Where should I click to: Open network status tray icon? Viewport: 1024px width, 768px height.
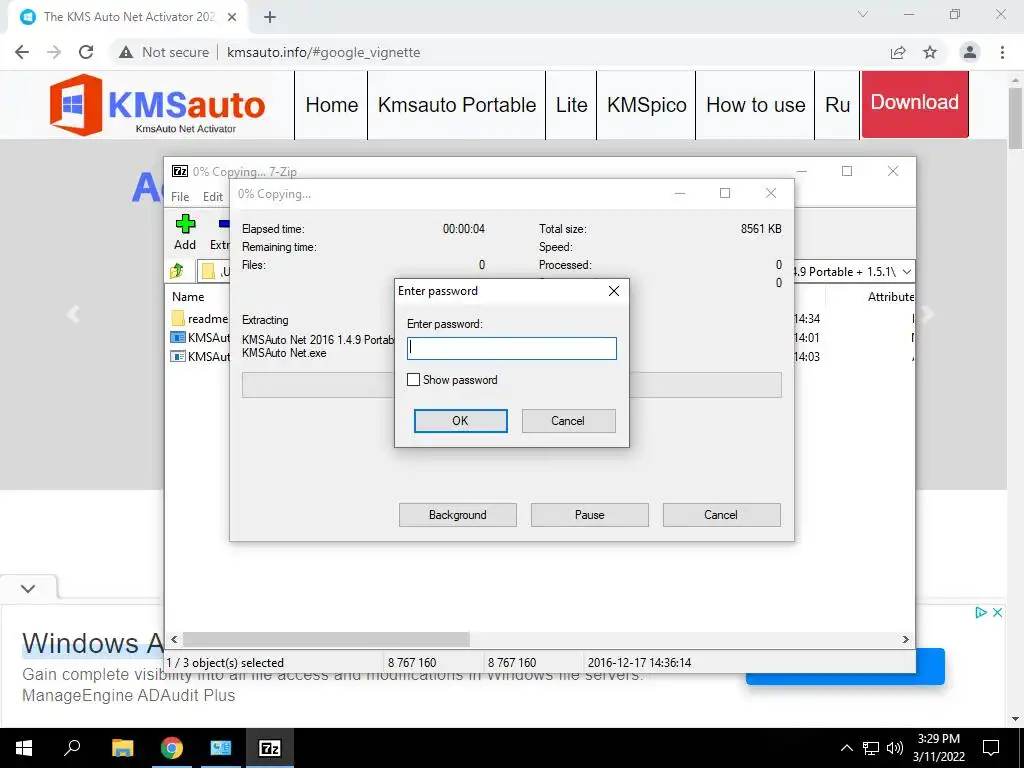[871, 748]
